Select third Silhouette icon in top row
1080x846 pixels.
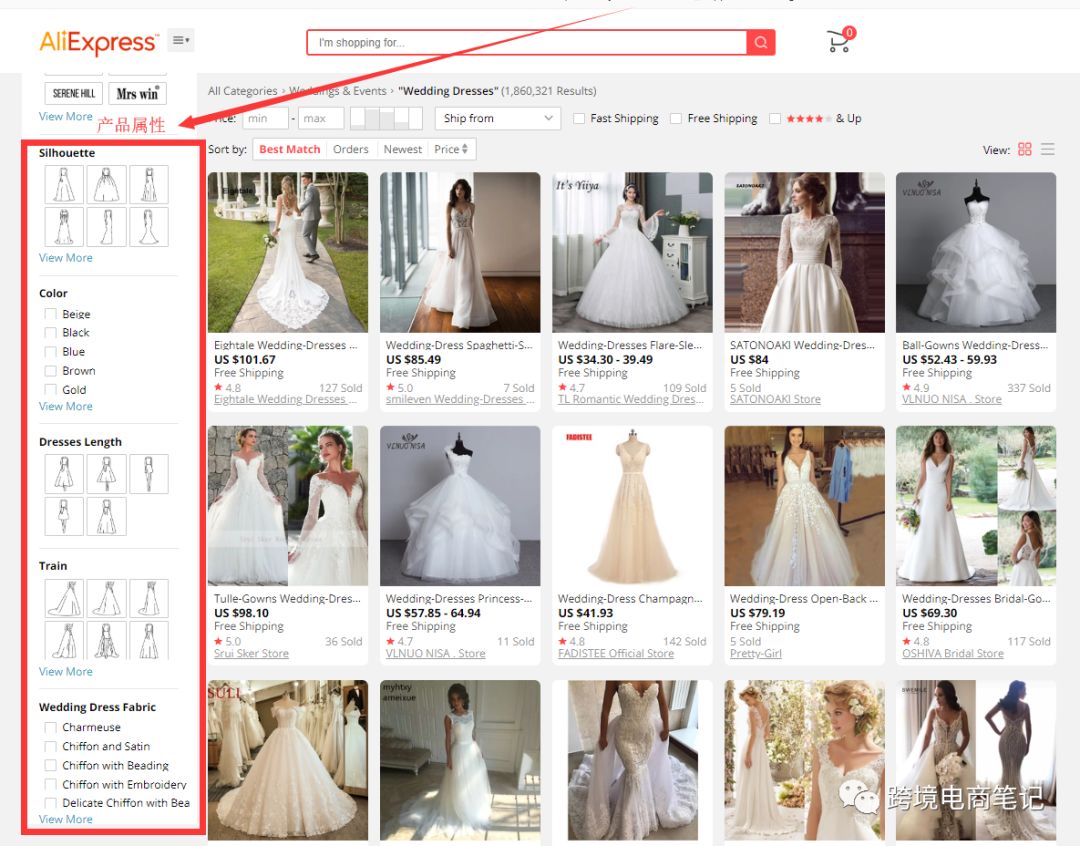coord(149,185)
